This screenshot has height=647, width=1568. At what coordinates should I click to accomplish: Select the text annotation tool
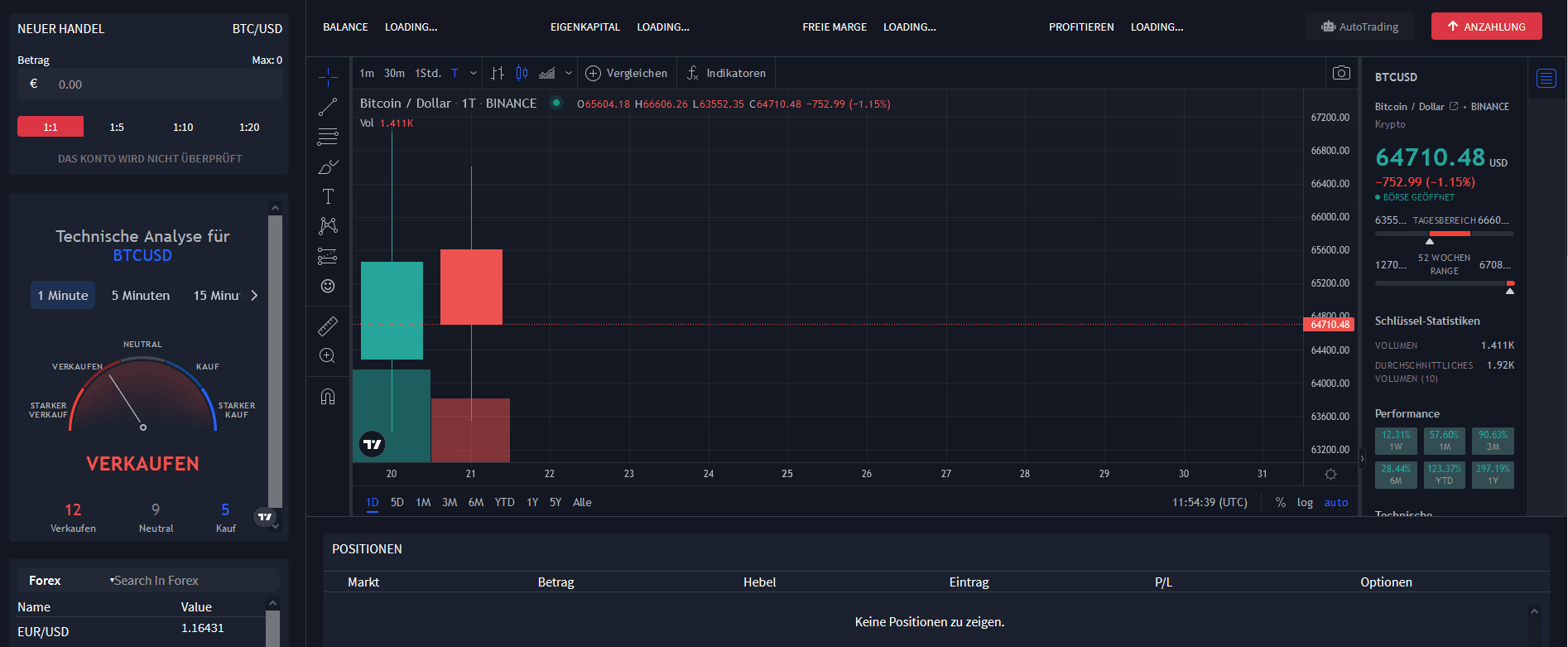328,196
